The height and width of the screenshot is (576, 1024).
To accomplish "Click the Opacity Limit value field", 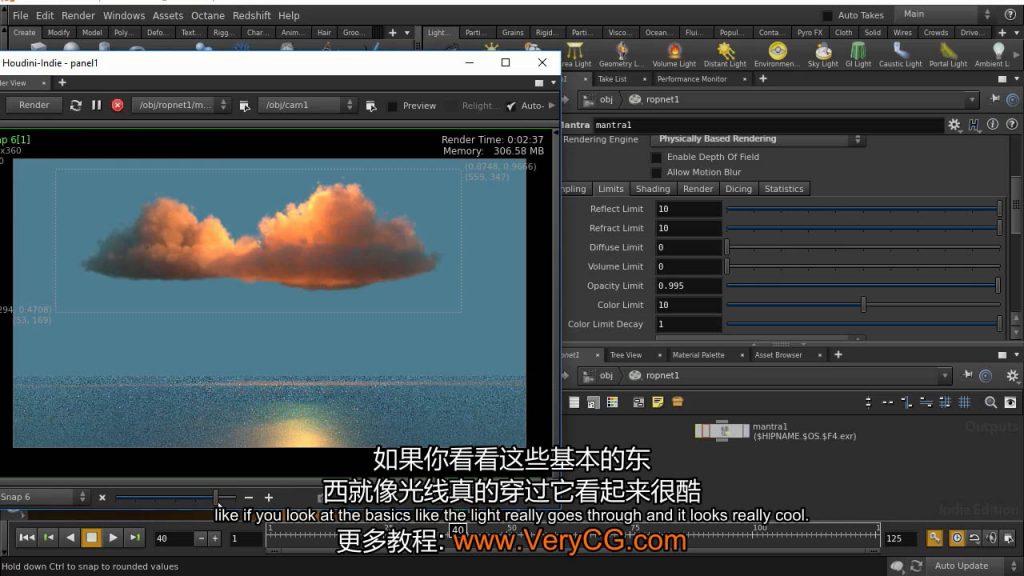I will (x=688, y=286).
